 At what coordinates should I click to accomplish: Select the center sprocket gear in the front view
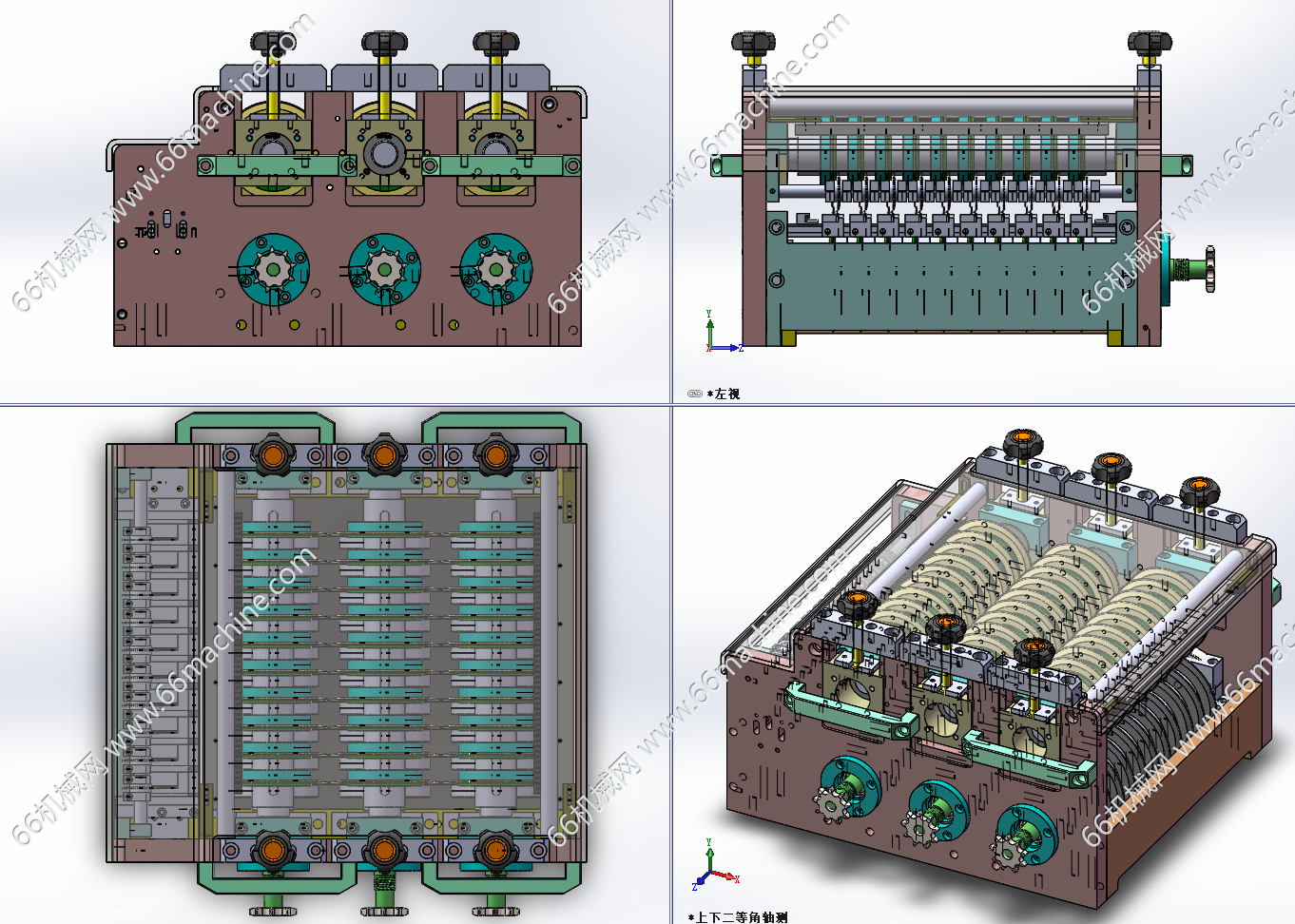(385, 270)
